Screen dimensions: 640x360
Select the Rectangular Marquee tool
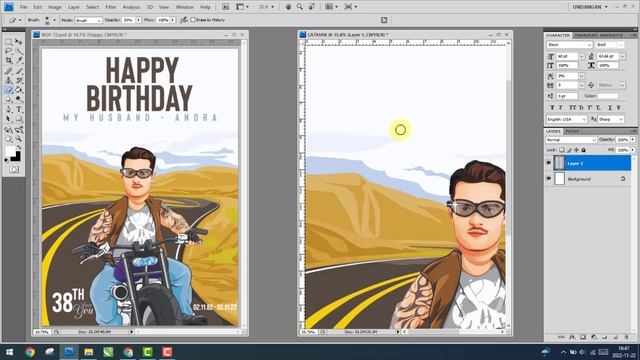(x=9, y=42)
